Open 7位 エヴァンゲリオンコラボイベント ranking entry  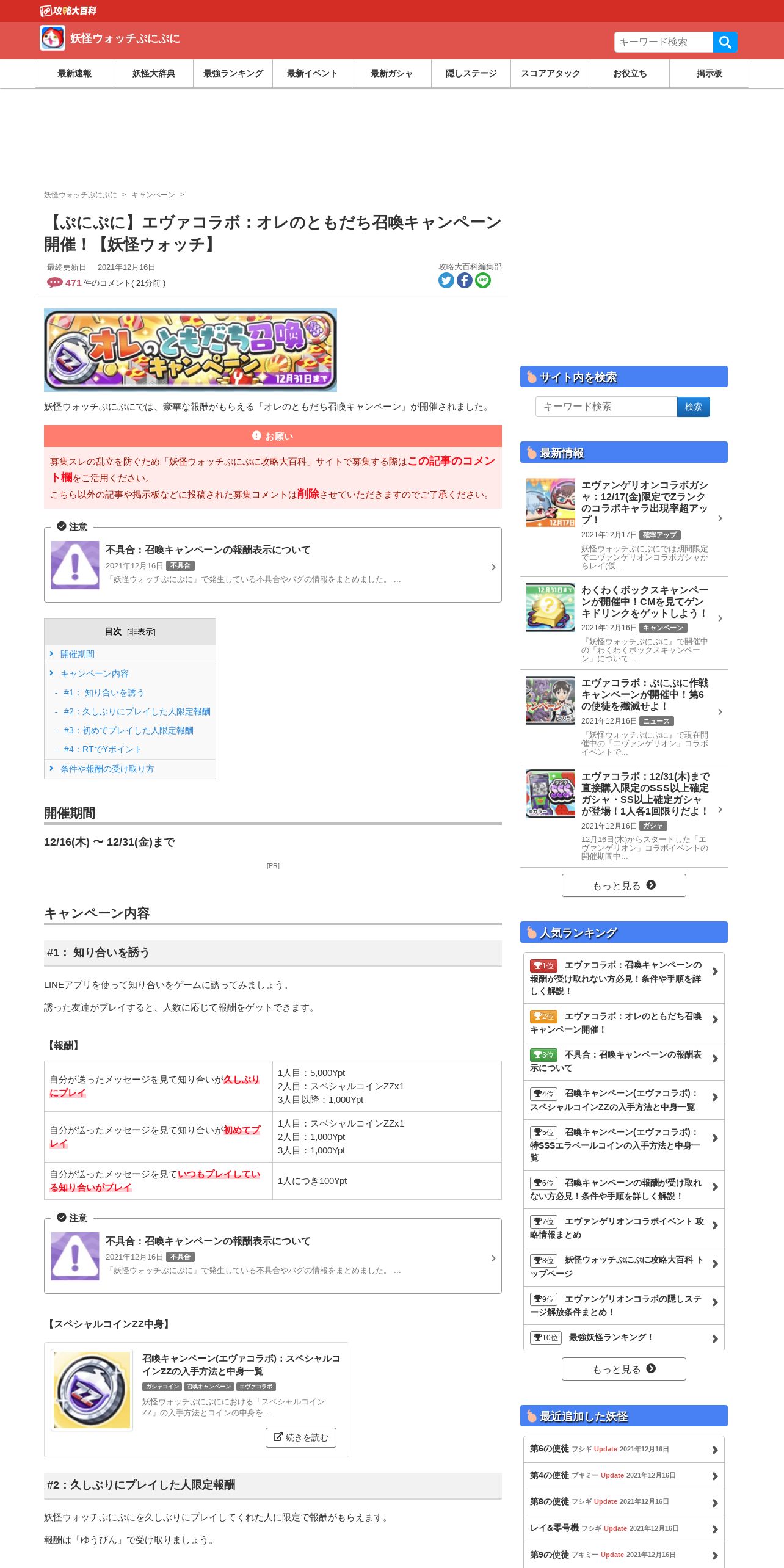(624, 1228)
